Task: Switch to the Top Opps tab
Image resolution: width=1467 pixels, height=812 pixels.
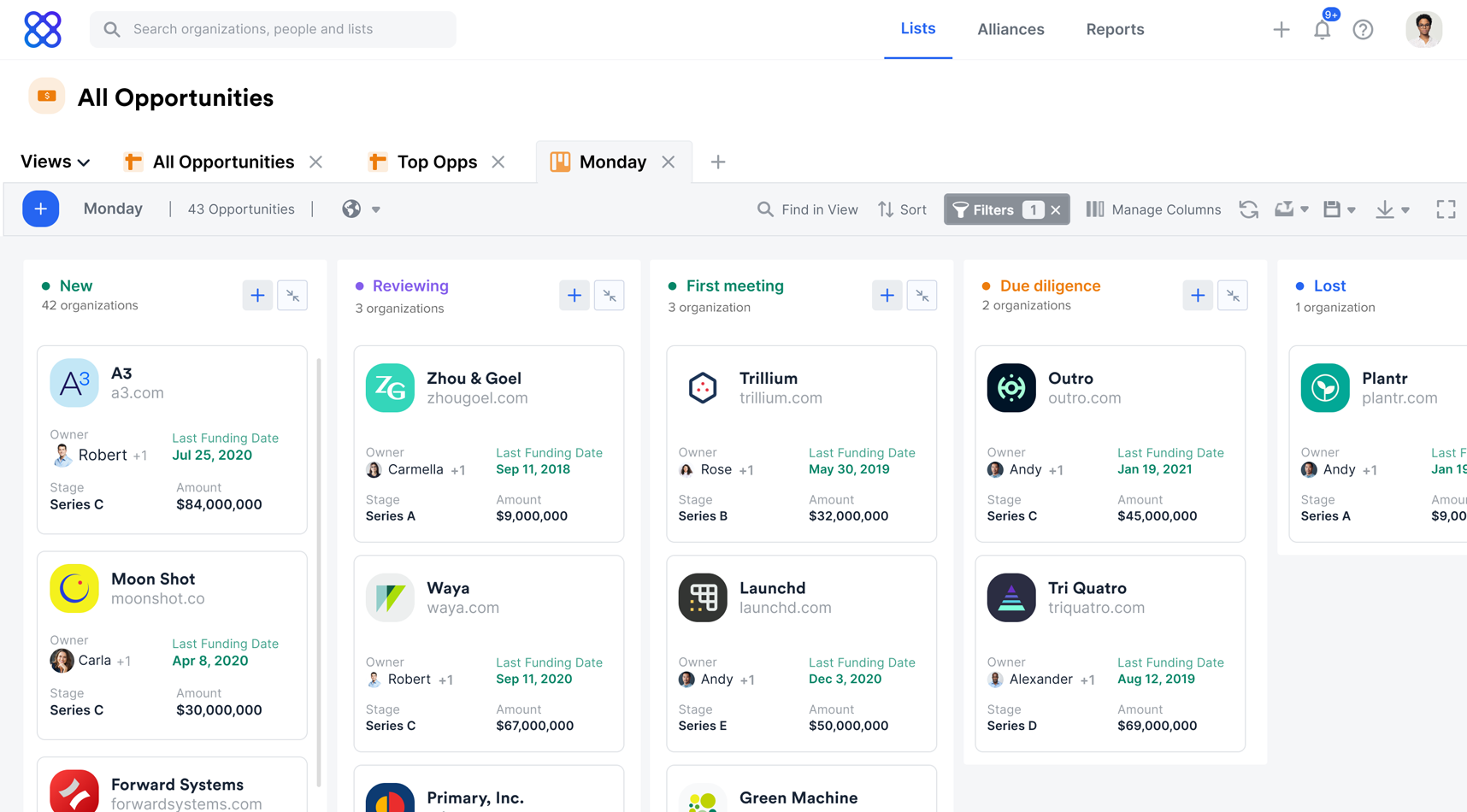Action: [436, 161]
